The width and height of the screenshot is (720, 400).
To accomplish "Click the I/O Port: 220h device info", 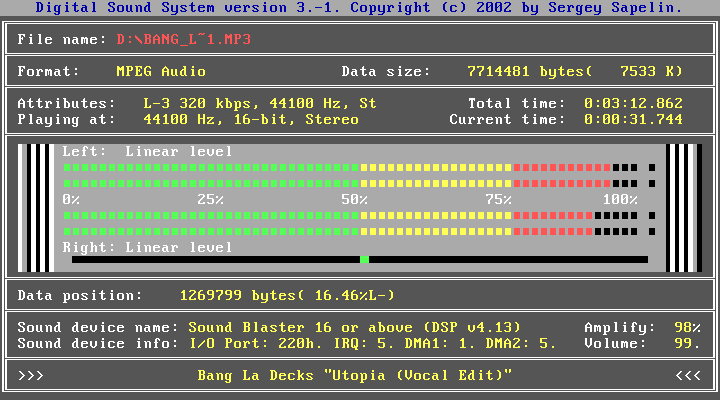I will [x=372, y=344].
